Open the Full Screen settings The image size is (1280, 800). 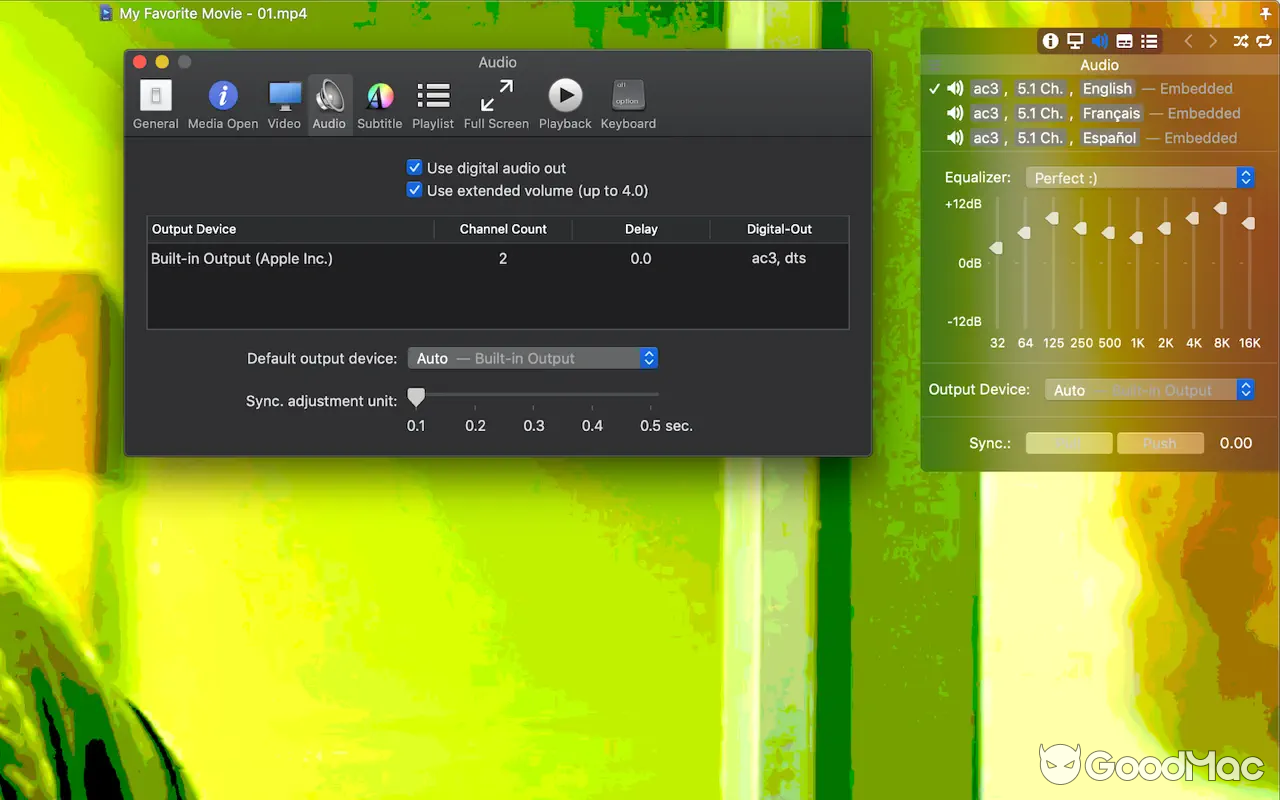point(496,100)
